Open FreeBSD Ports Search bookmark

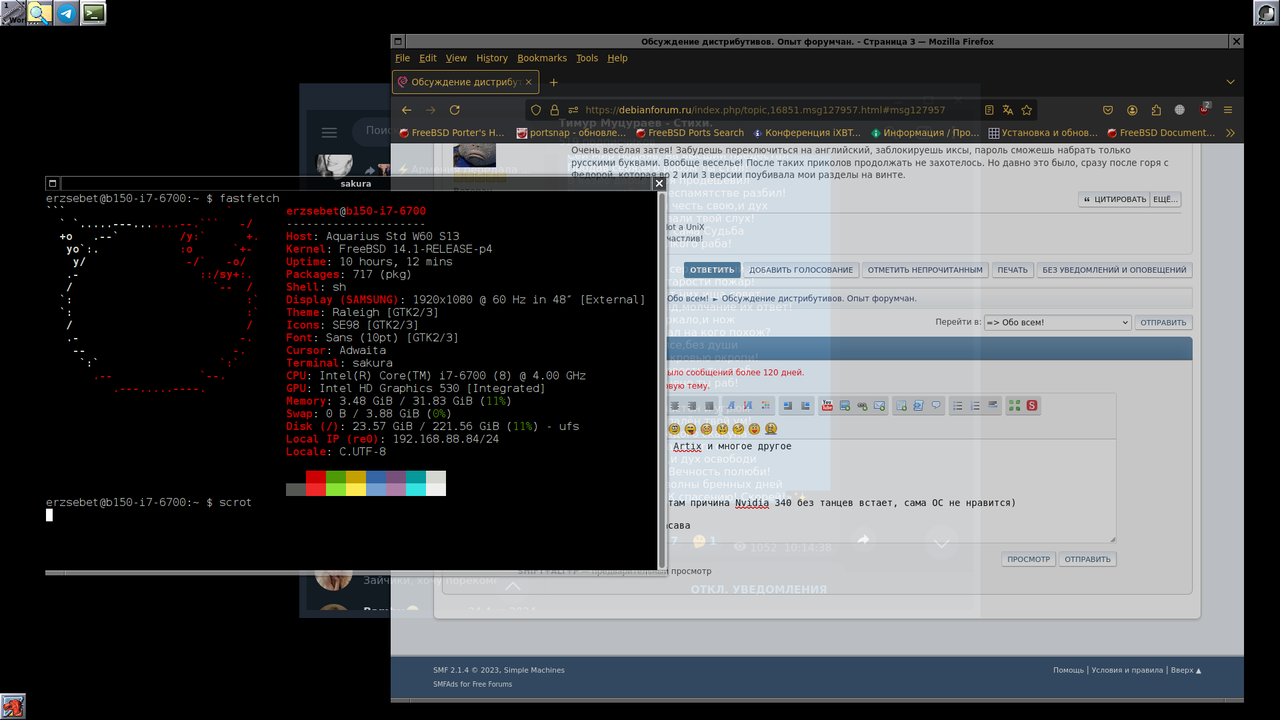[690, 132]
